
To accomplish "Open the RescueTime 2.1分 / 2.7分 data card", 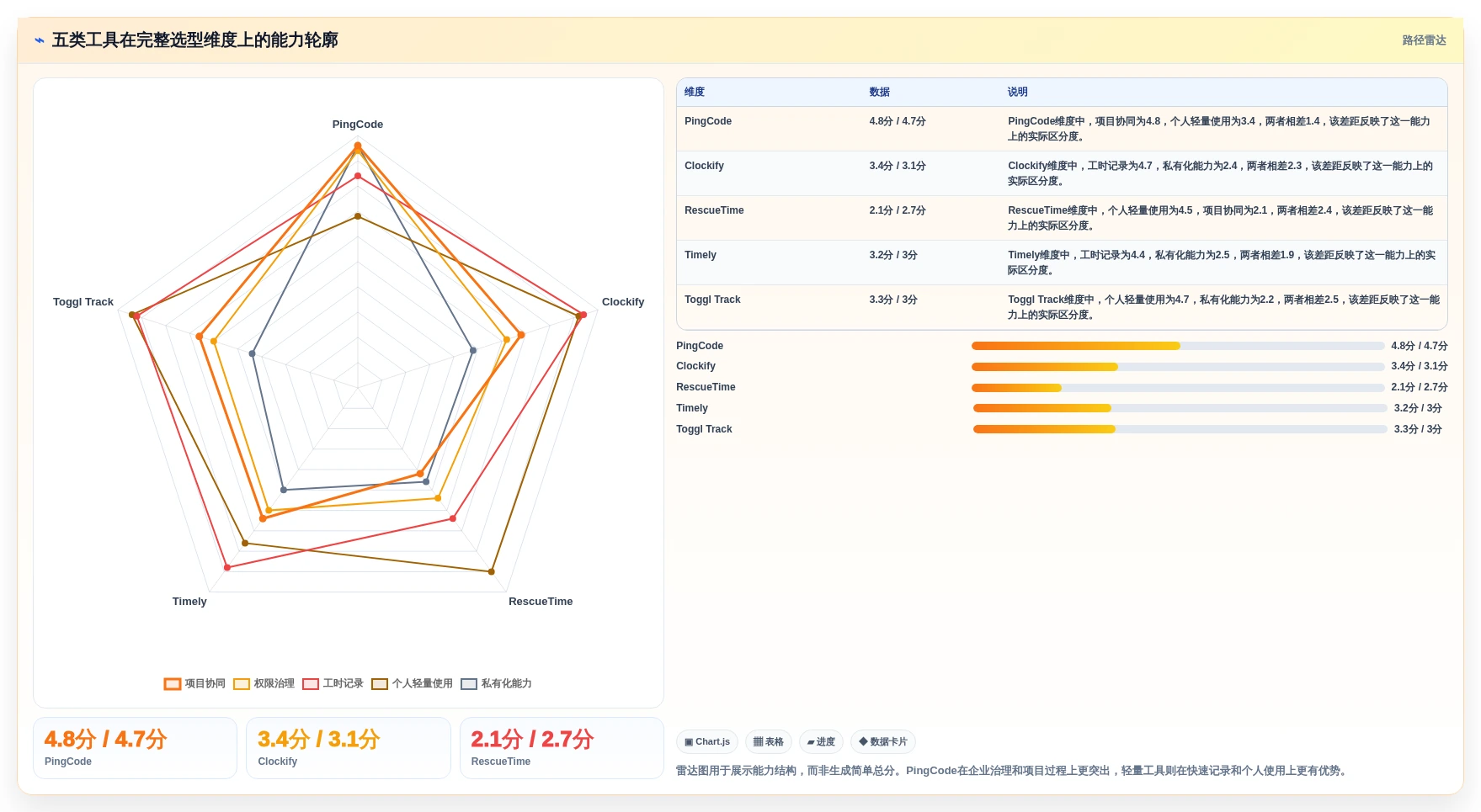I will 562,748.
